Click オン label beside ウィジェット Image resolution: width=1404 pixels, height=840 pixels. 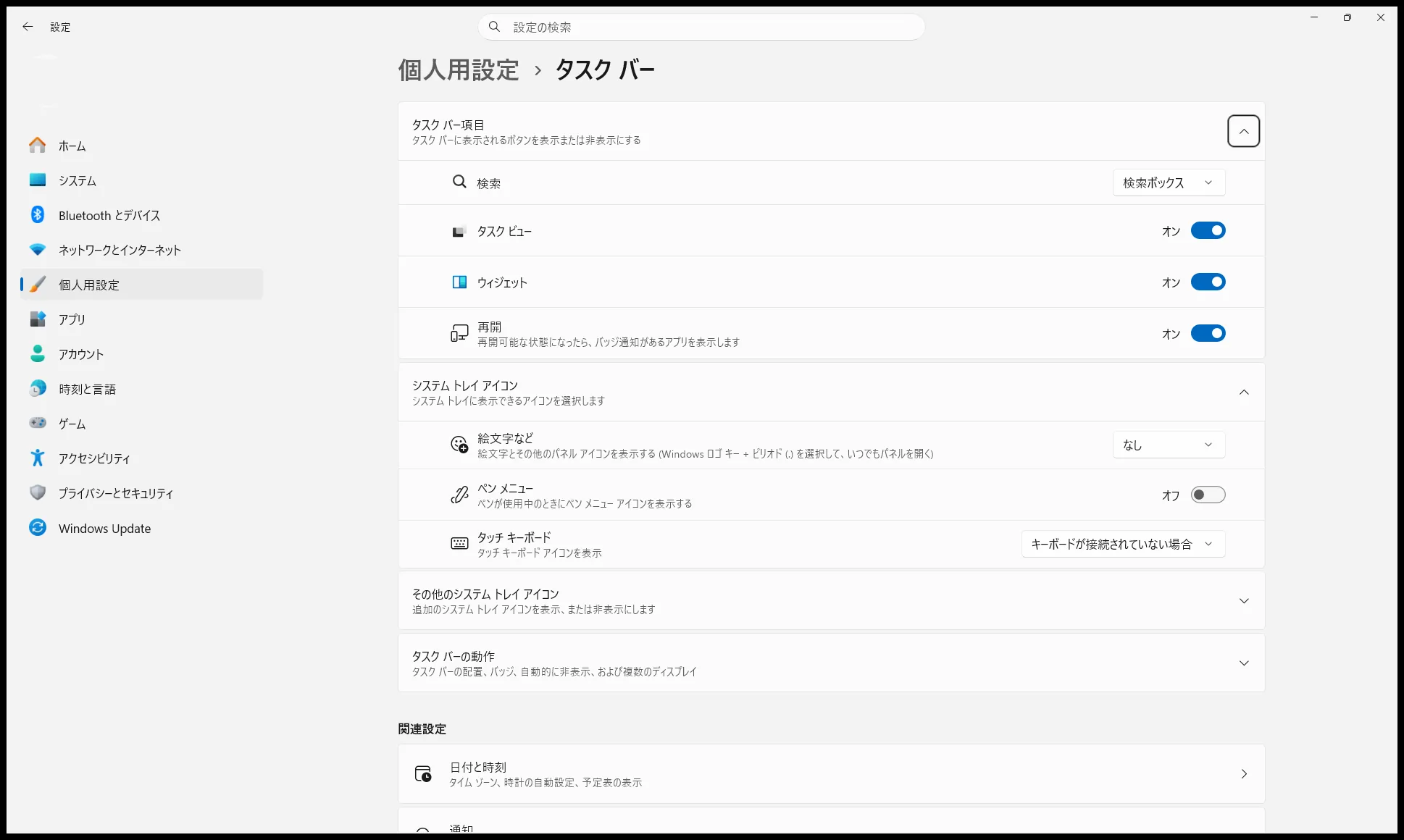[x=1171, y=282]
